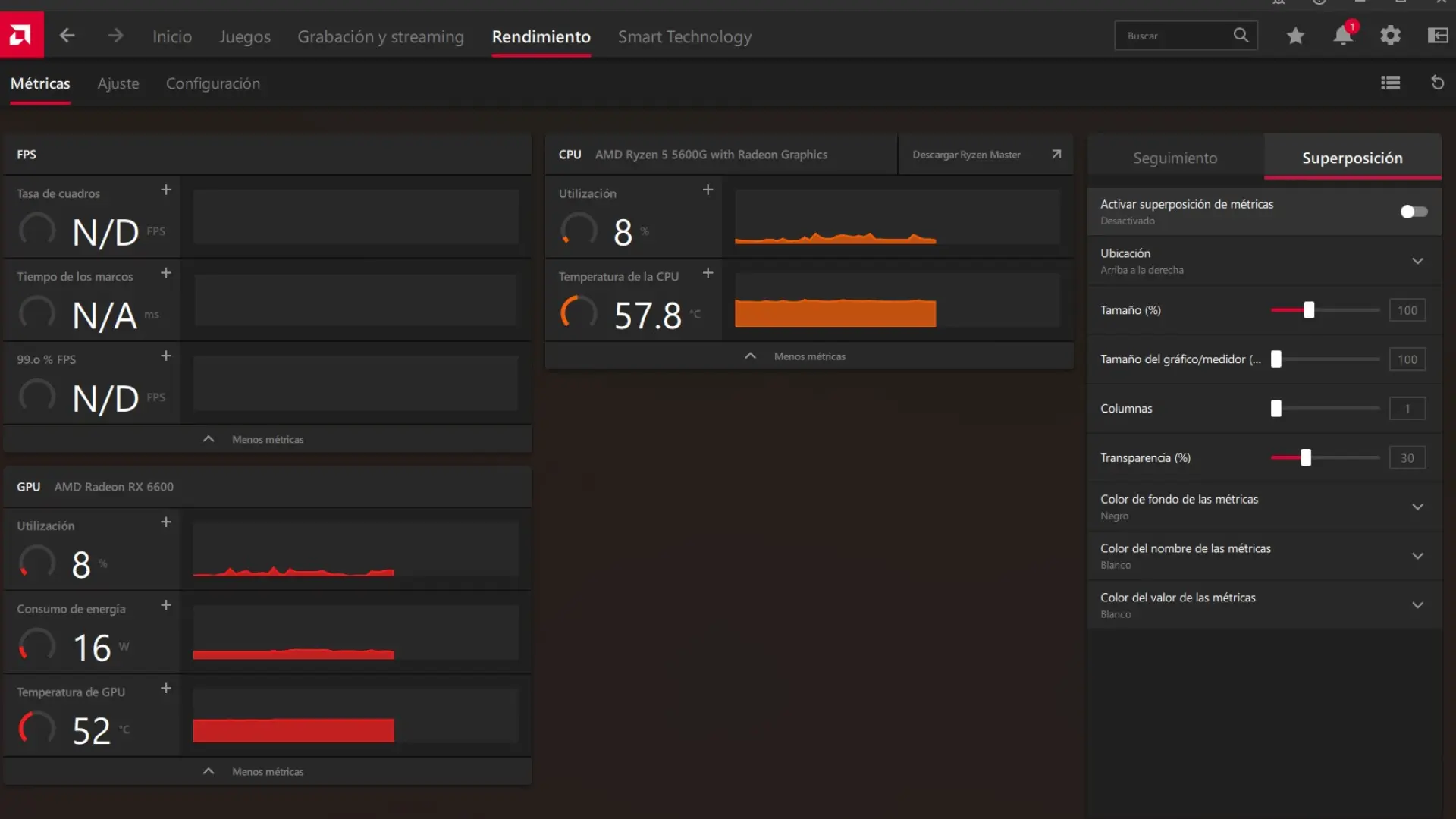Expand the Ubicación dropdown
1456x819 pixels.
pyautogui.click(x=1417, y=261)
